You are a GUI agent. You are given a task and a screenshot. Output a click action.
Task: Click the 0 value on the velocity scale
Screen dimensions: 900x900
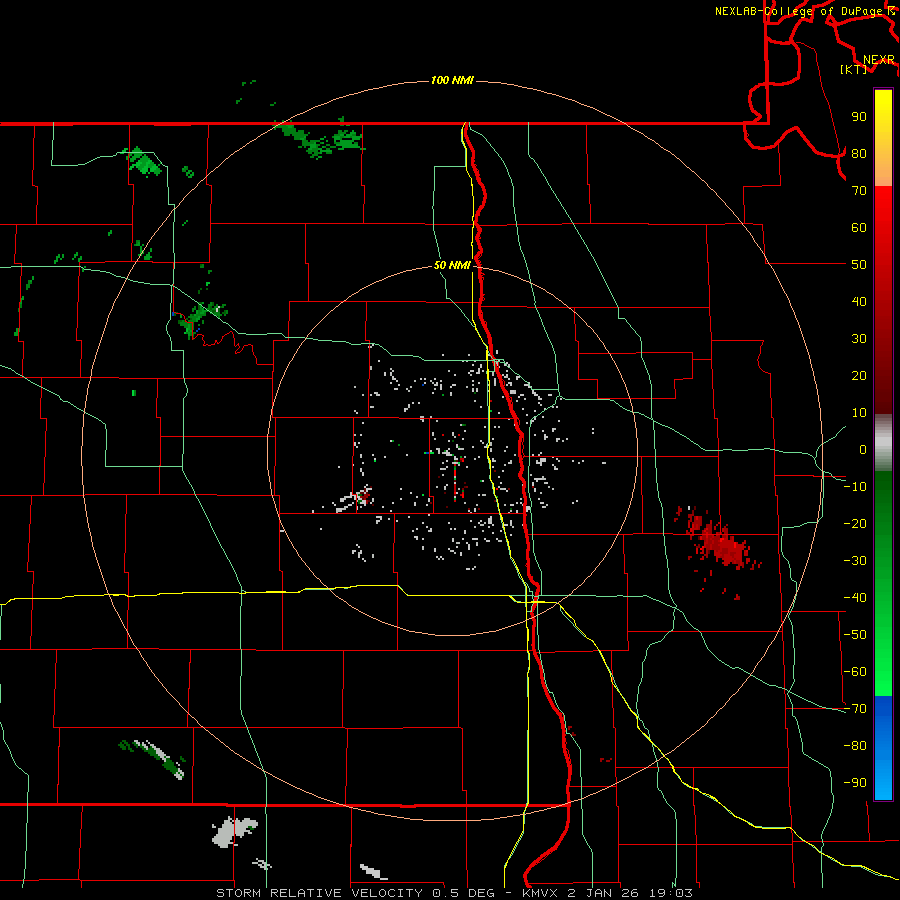(863, 450)
